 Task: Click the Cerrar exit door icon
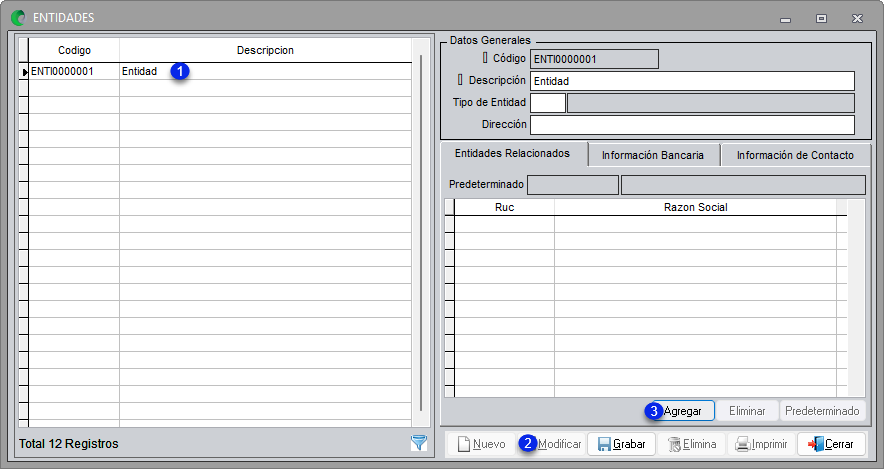[815, 444]
